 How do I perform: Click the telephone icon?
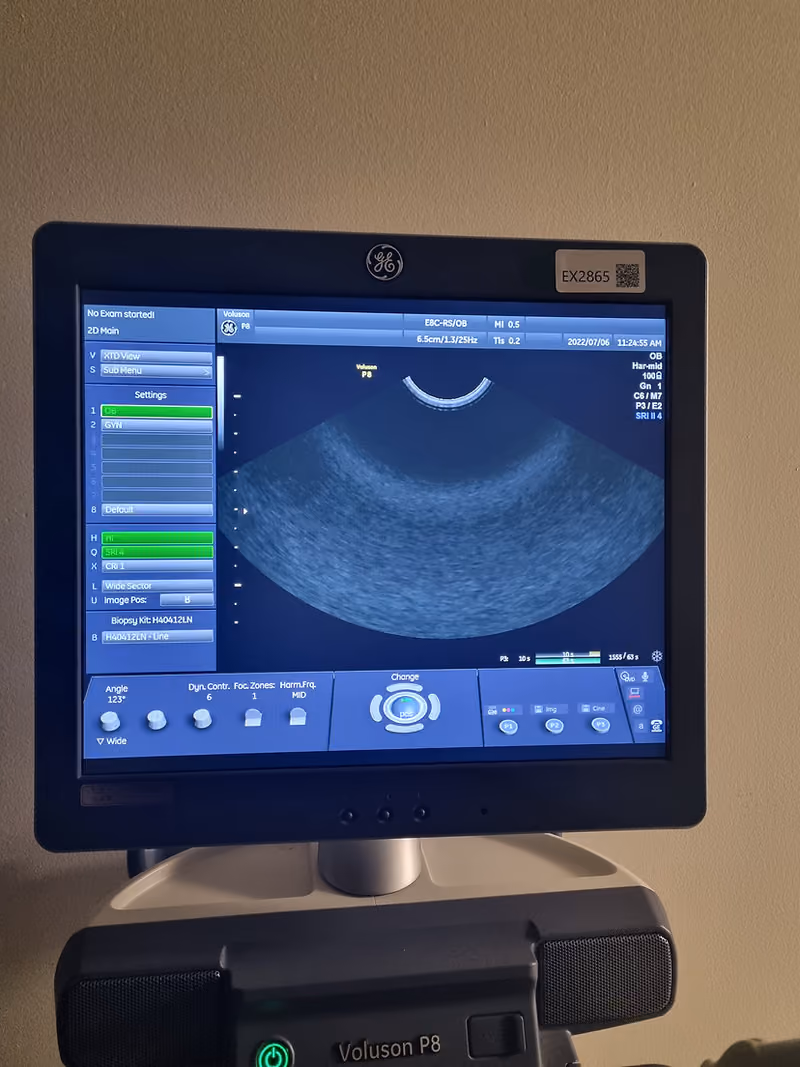[656, 726]
